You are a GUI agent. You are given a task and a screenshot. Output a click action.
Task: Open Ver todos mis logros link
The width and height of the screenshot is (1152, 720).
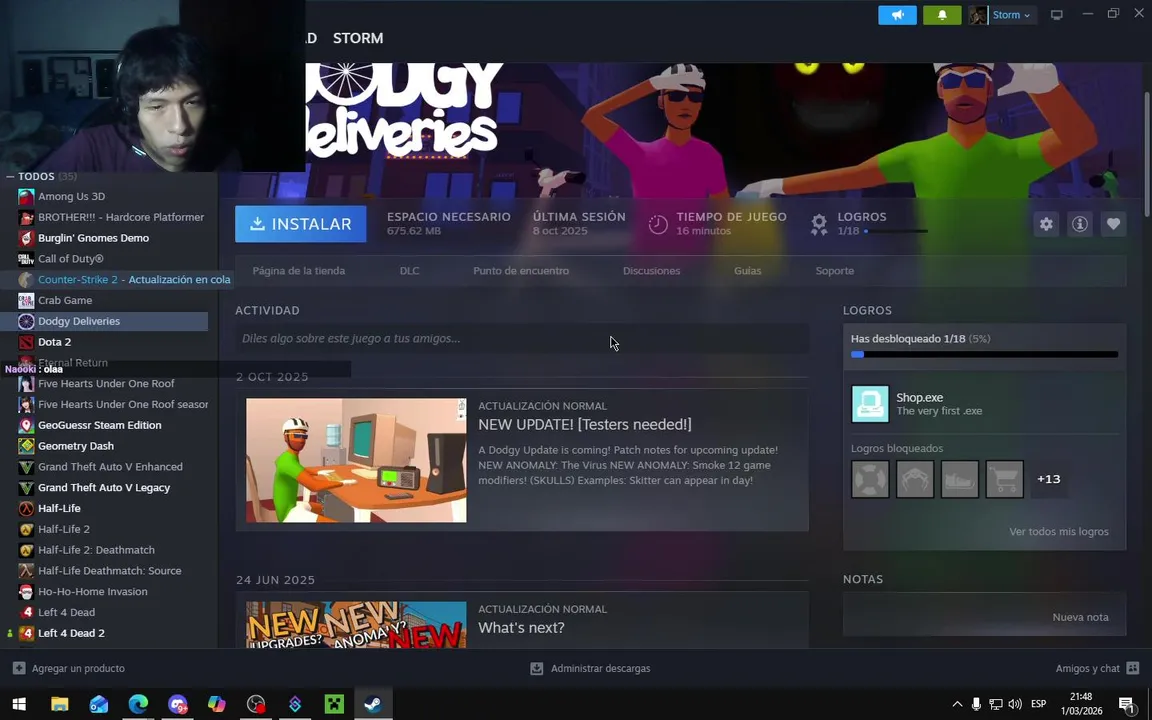point(1059,532)
